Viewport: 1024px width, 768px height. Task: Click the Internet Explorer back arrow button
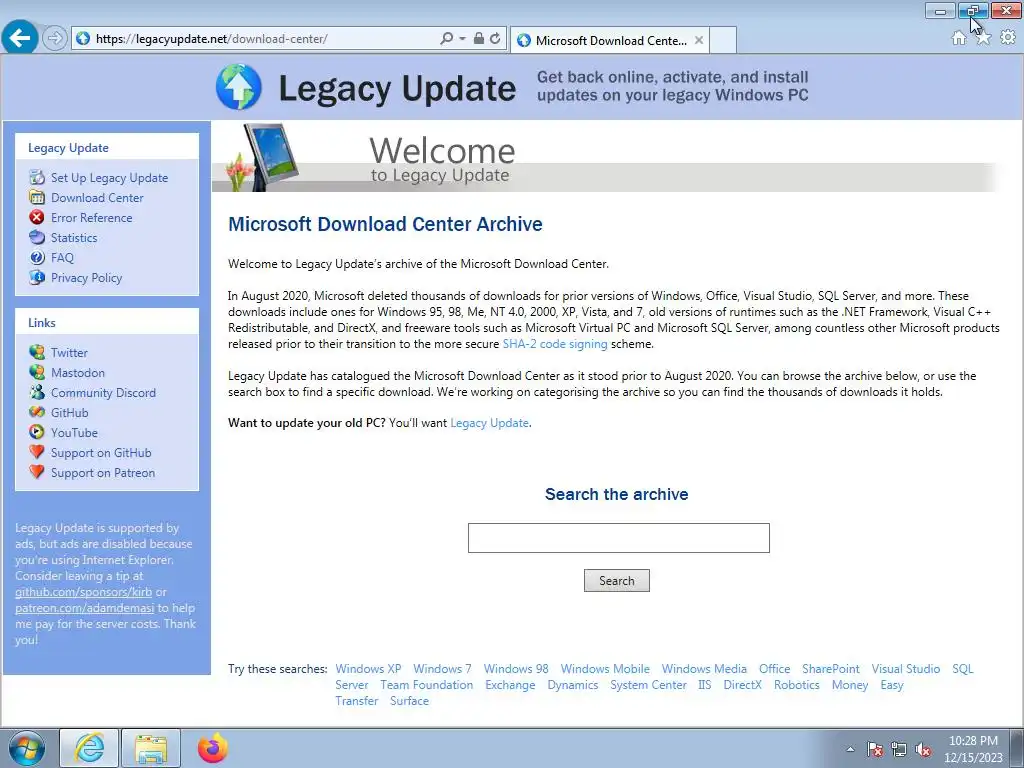20,38
